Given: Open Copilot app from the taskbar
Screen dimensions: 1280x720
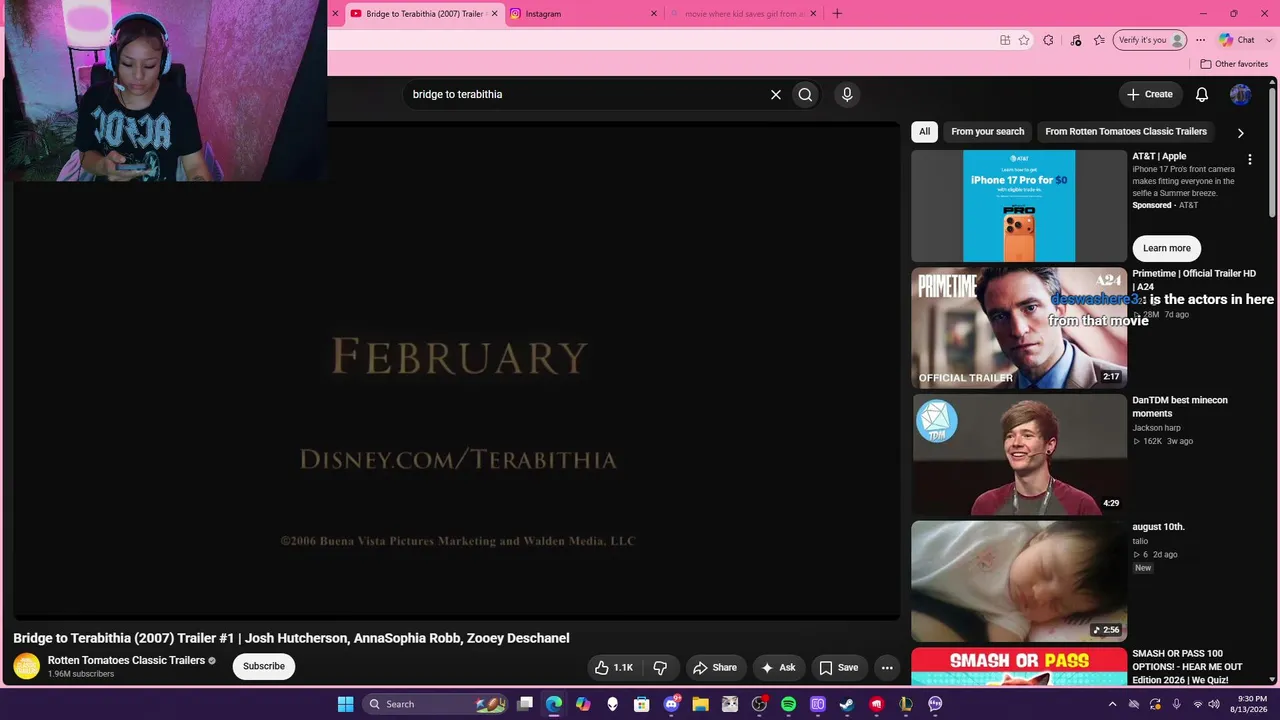Looking at the screenshot, I should pyautogui.click(x=583, y=704).
